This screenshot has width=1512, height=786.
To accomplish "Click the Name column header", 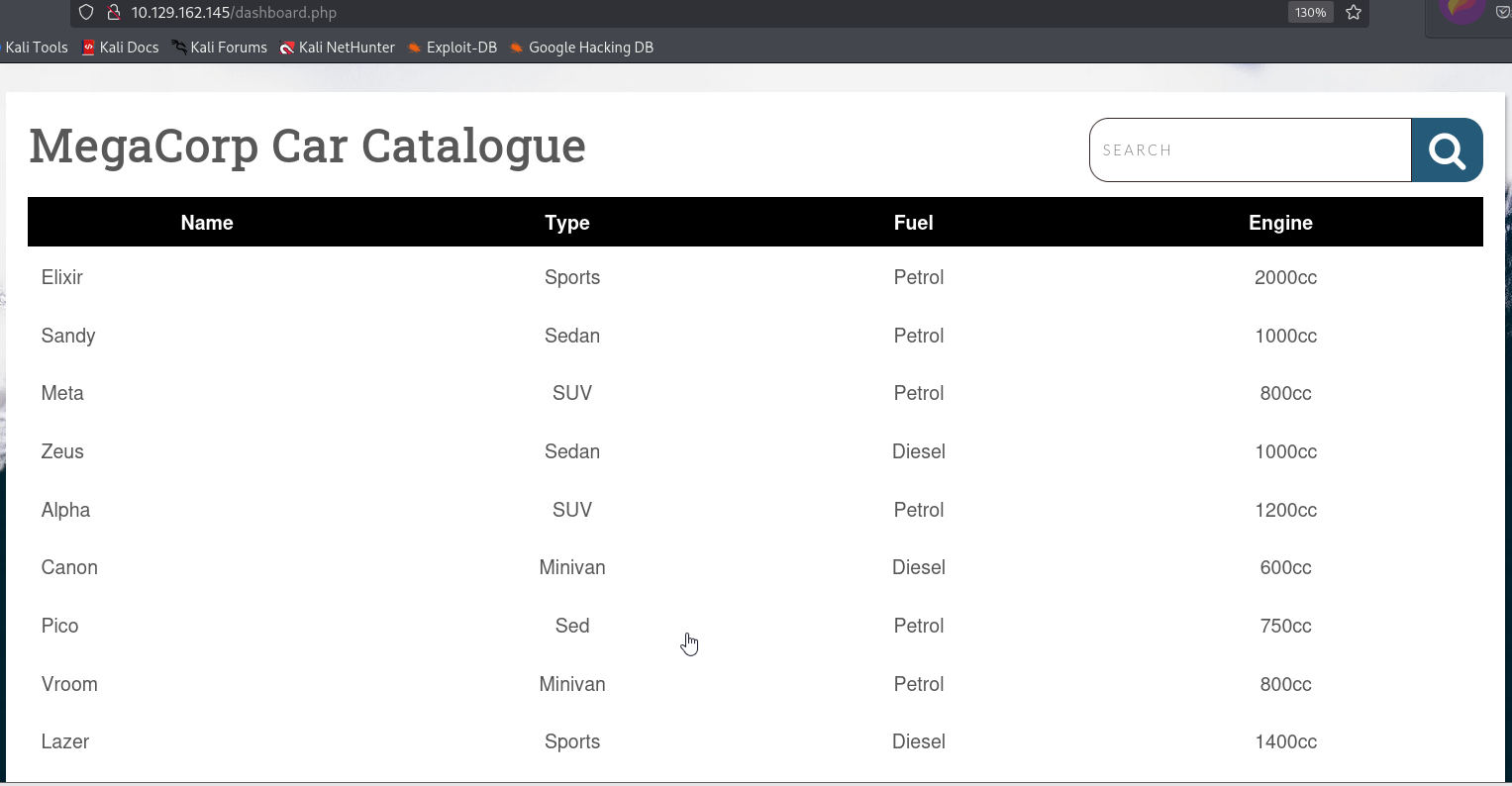I will (207, 223).
